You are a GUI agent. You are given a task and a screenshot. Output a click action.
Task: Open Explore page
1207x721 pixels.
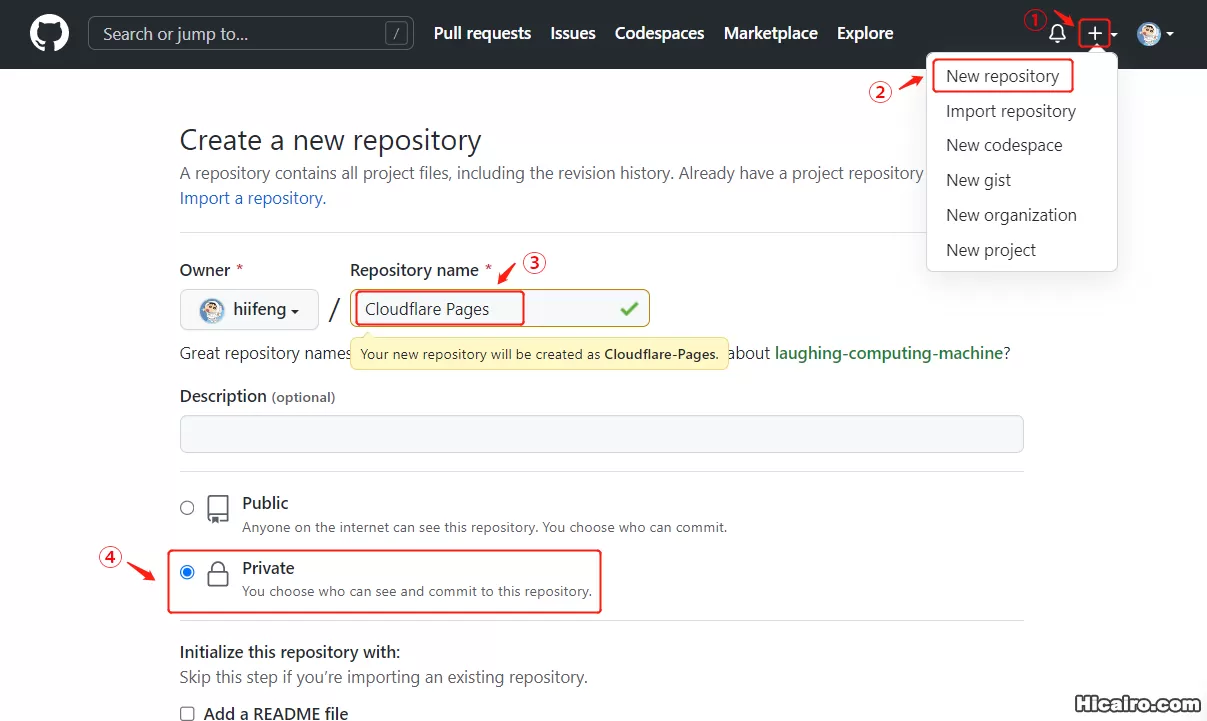(x=865, y=34)
